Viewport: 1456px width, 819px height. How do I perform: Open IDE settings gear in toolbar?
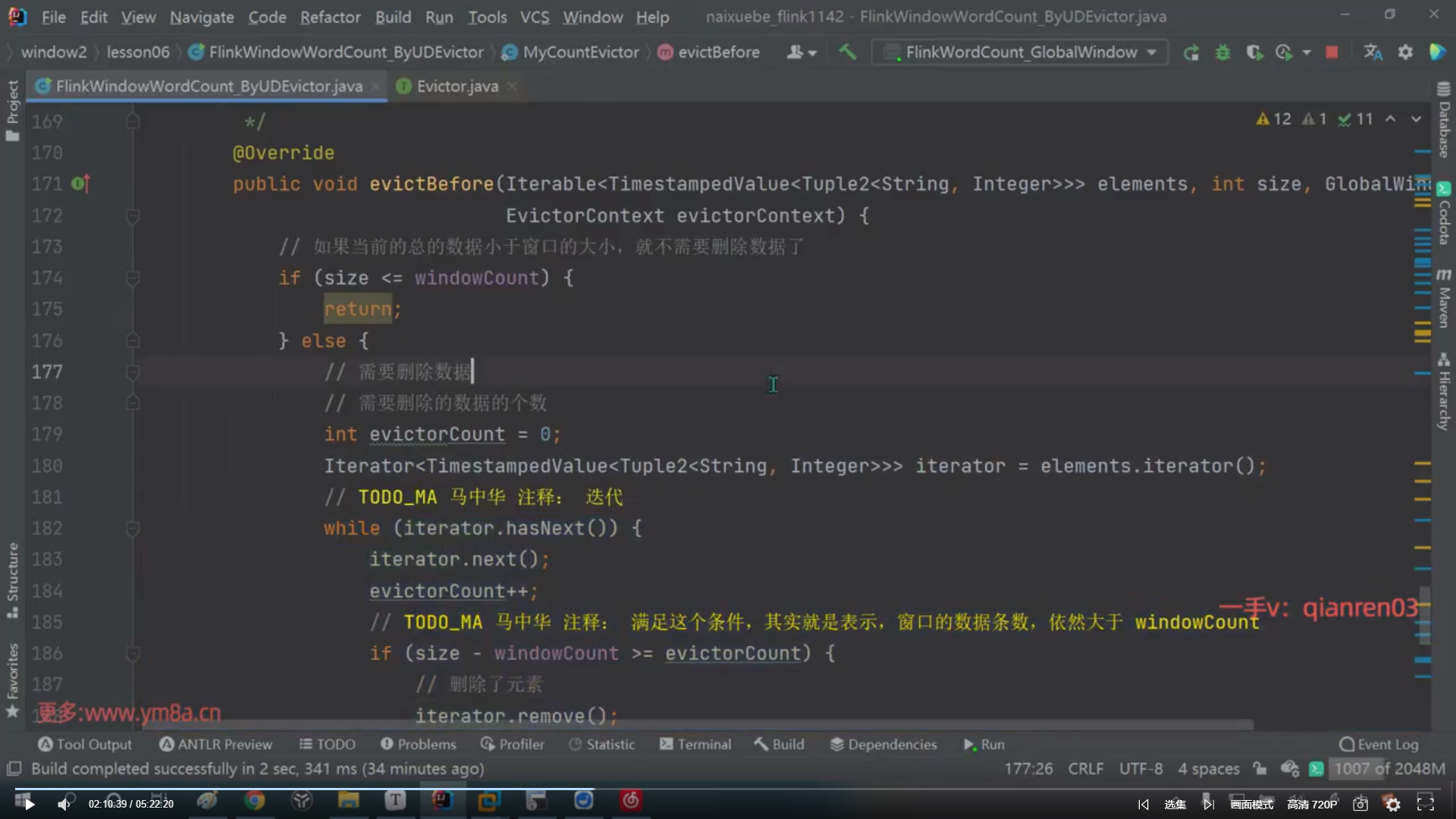(1405, 52)
